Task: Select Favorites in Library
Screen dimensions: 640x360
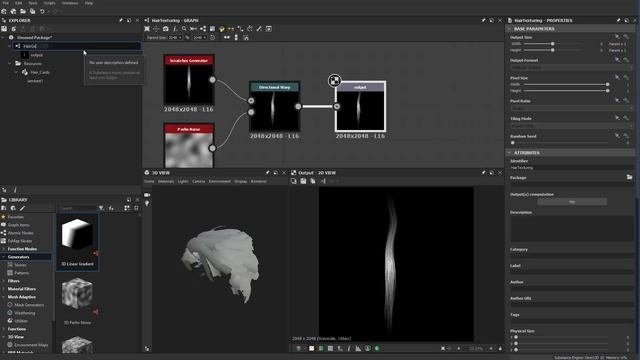Action: (x=16, y=217)
